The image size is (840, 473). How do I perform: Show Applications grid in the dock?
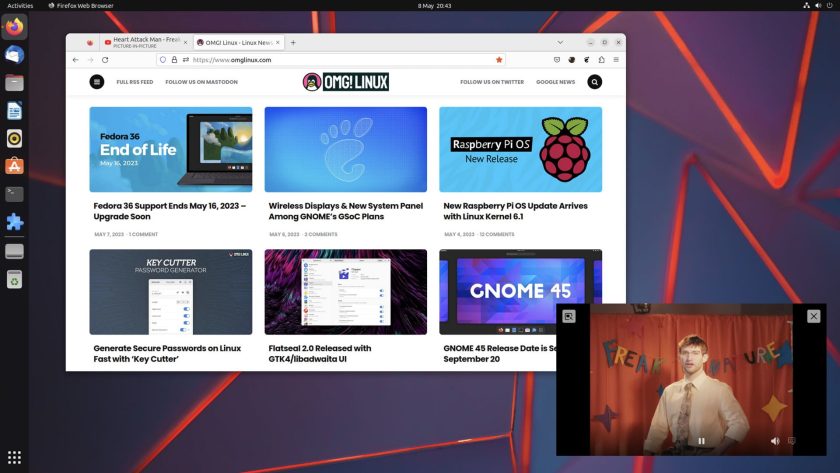[x=14, y=457]
